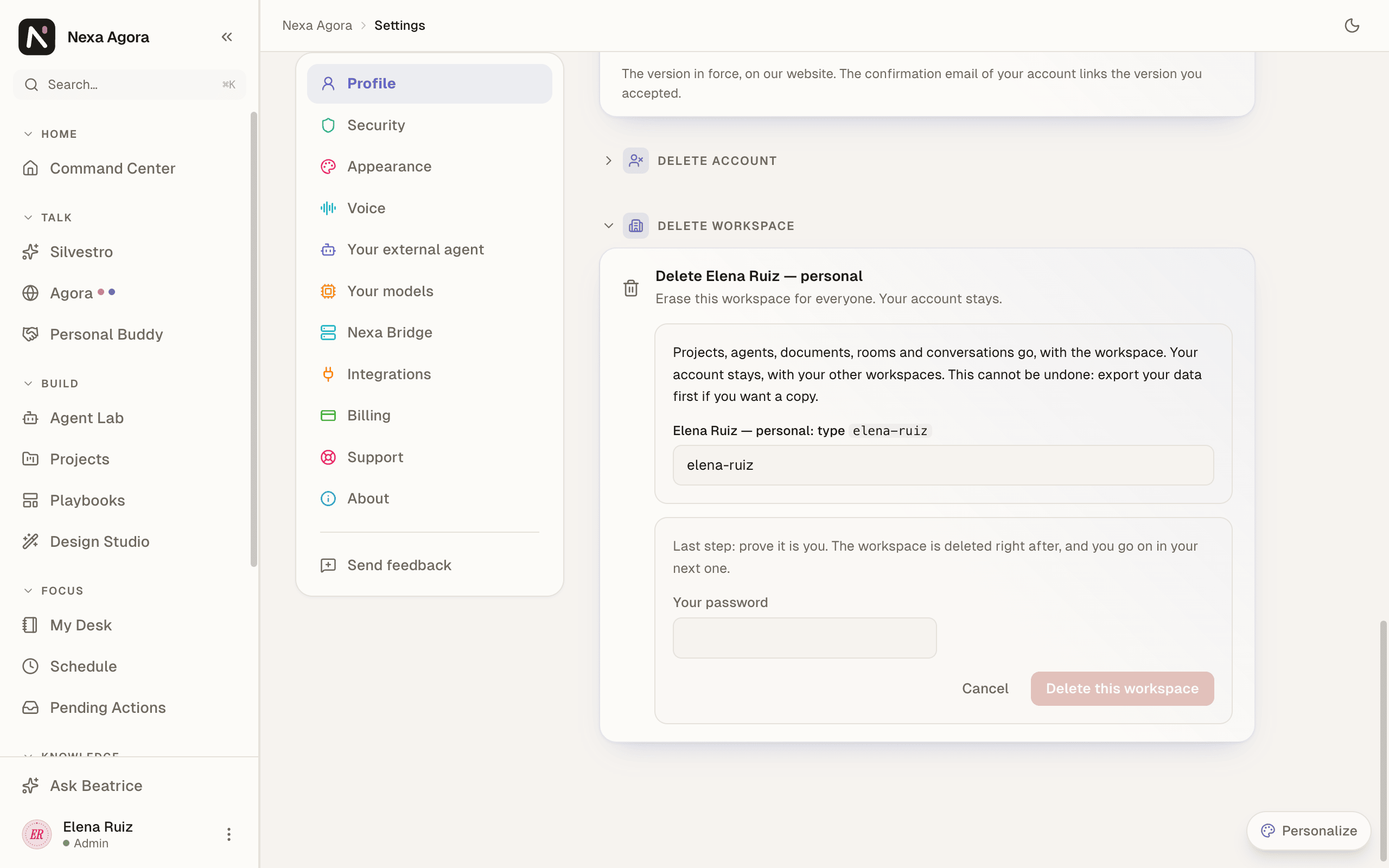Click Elena Ruiz name in sidebar footer

pos(98,827)
